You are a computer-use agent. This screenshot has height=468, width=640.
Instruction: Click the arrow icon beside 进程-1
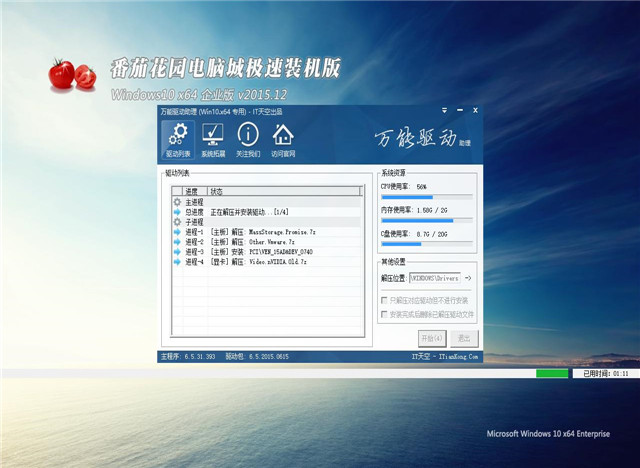tap(177, 232)
